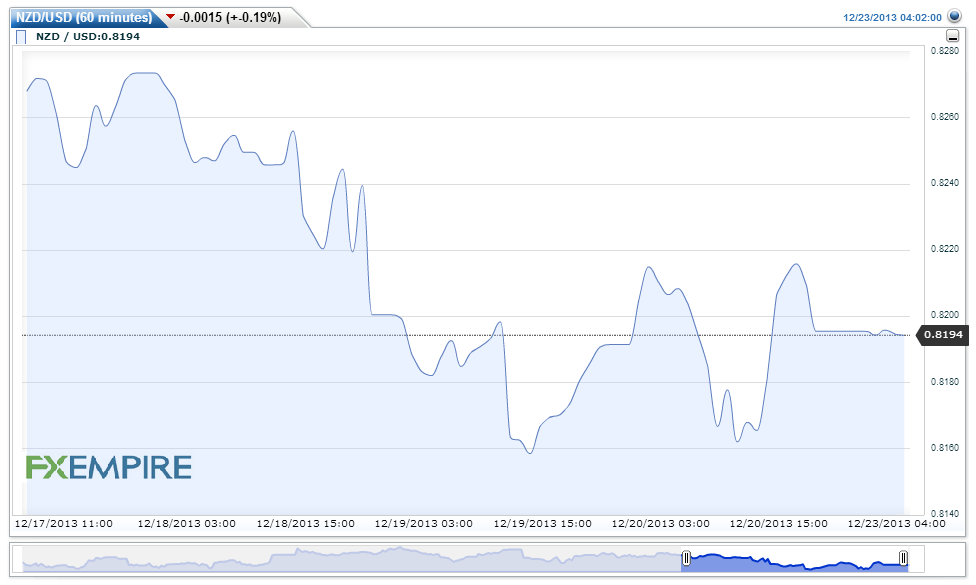Click the 12/18/2013 03:00 x-axis label

click(187, 524)
